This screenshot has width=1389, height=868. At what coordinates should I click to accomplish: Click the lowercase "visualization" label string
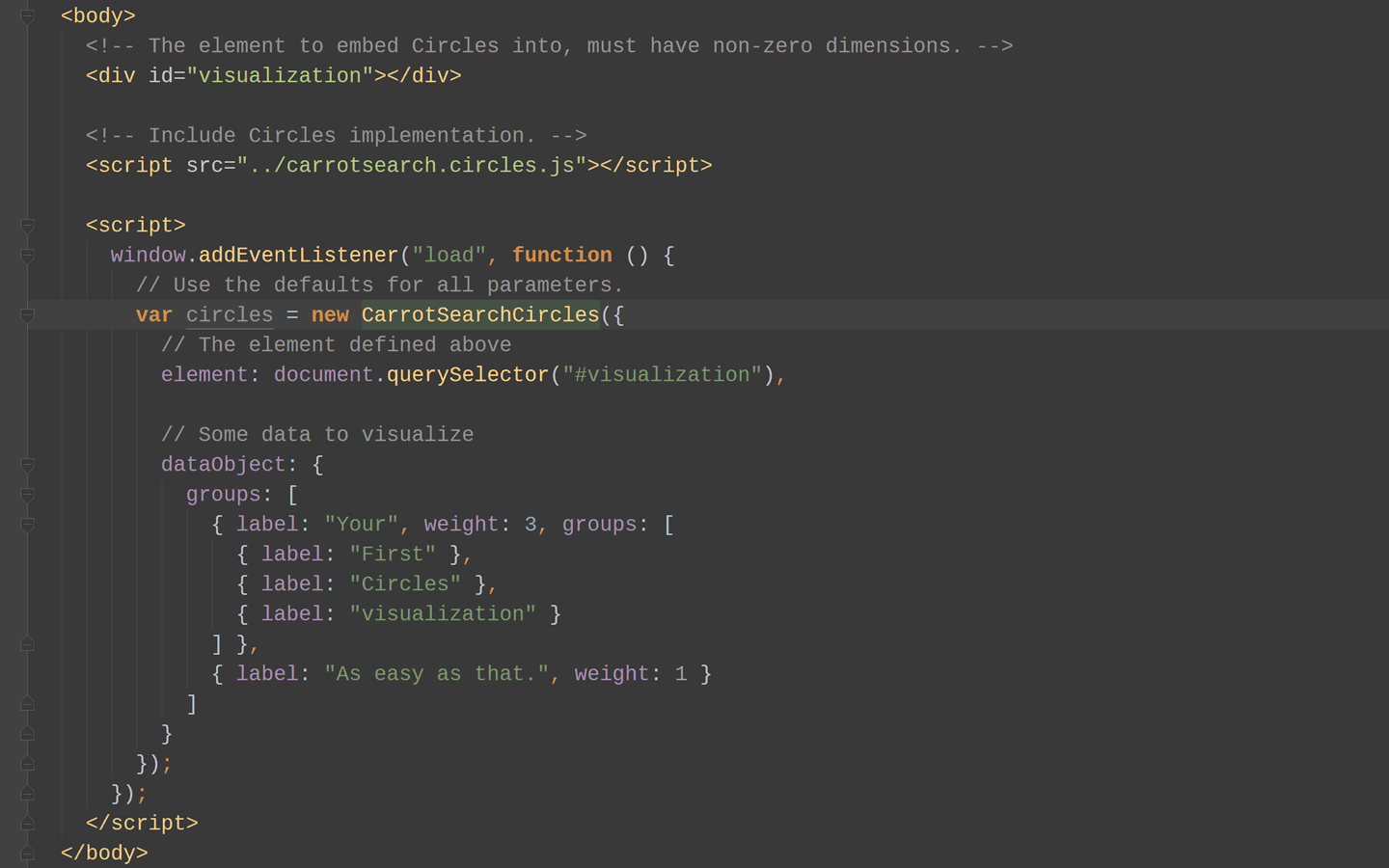pyautogui.click(x=443, y=614)
